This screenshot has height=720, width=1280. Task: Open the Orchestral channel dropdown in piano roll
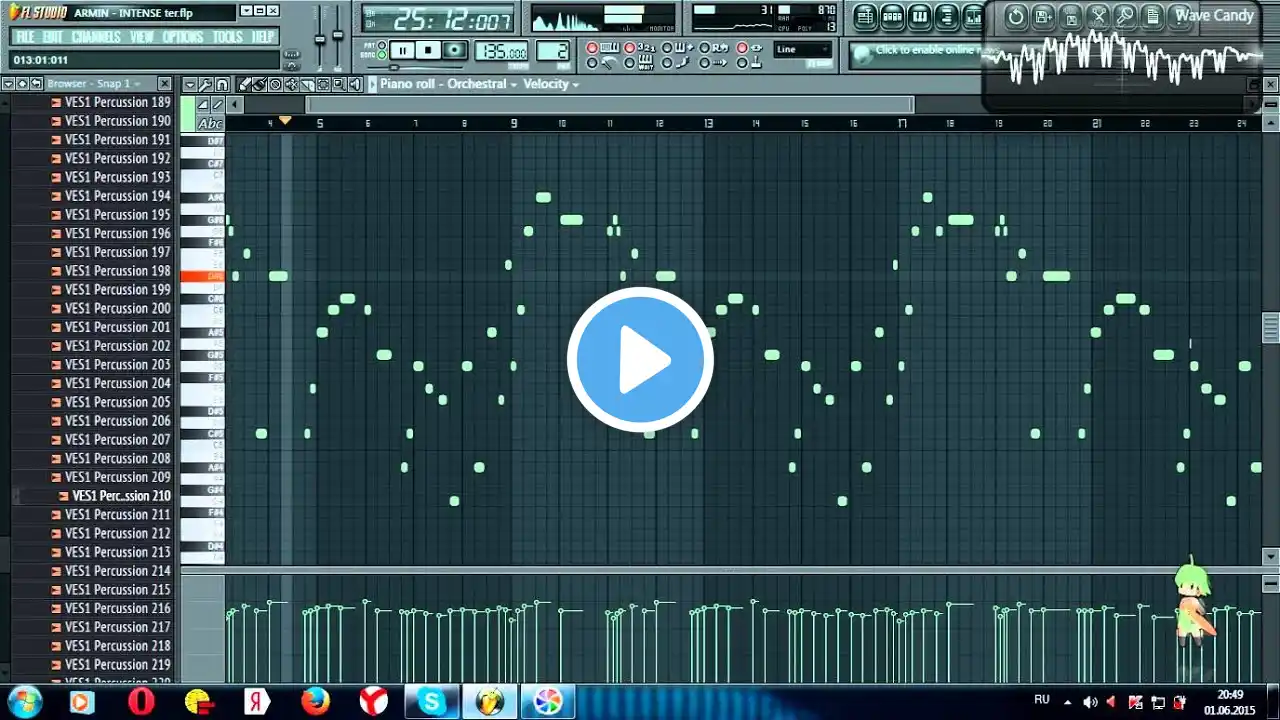point(482,84)
